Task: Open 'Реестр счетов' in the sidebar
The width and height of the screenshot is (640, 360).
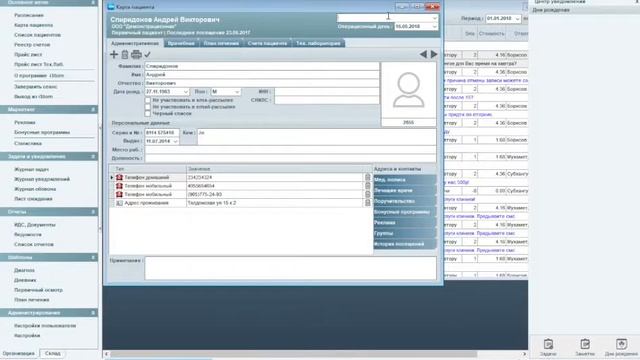Action: pyautogui.click(x=32, y=44)
